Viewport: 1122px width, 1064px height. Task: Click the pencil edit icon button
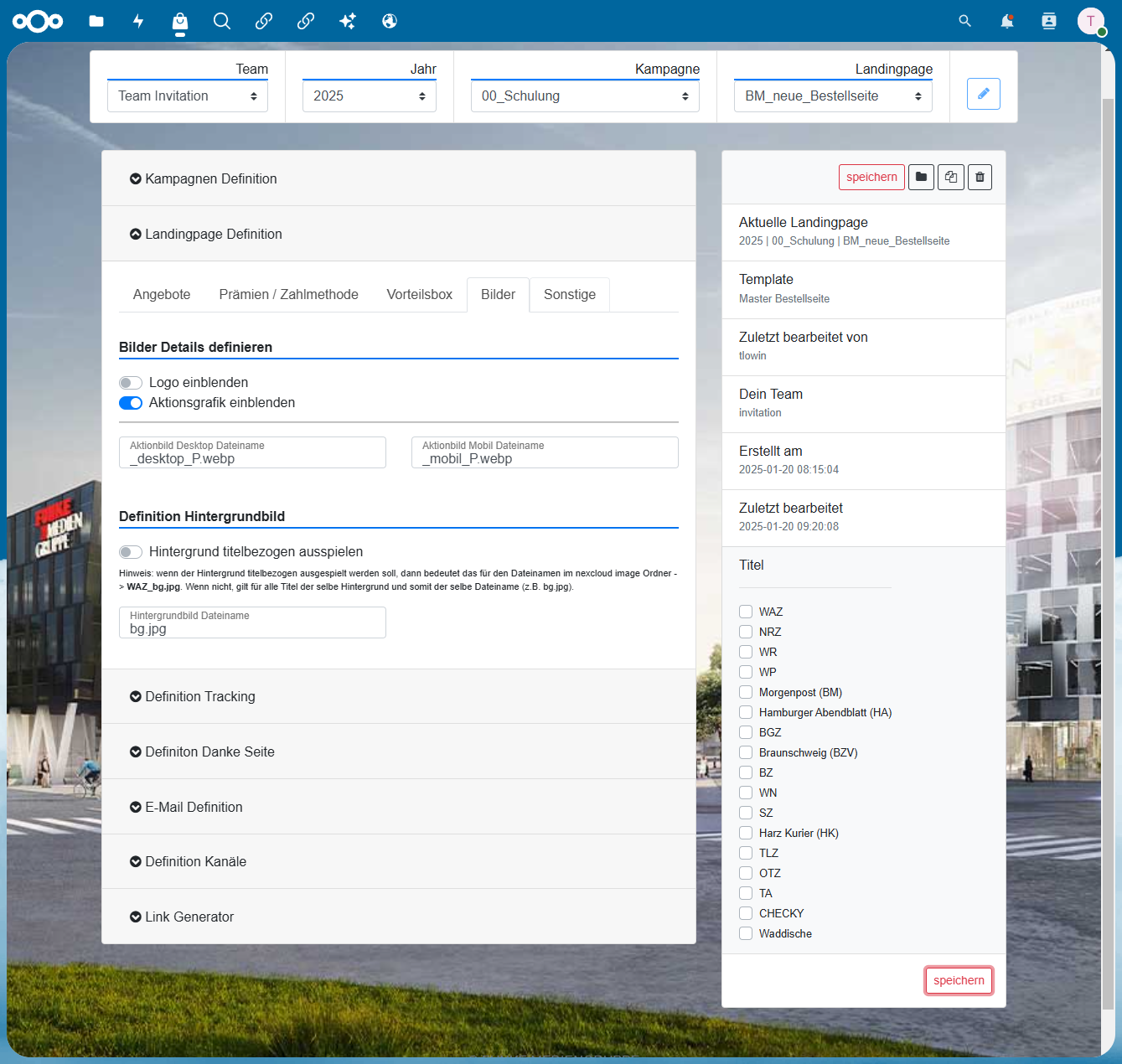pyautogui.click(x=984, y=94)
